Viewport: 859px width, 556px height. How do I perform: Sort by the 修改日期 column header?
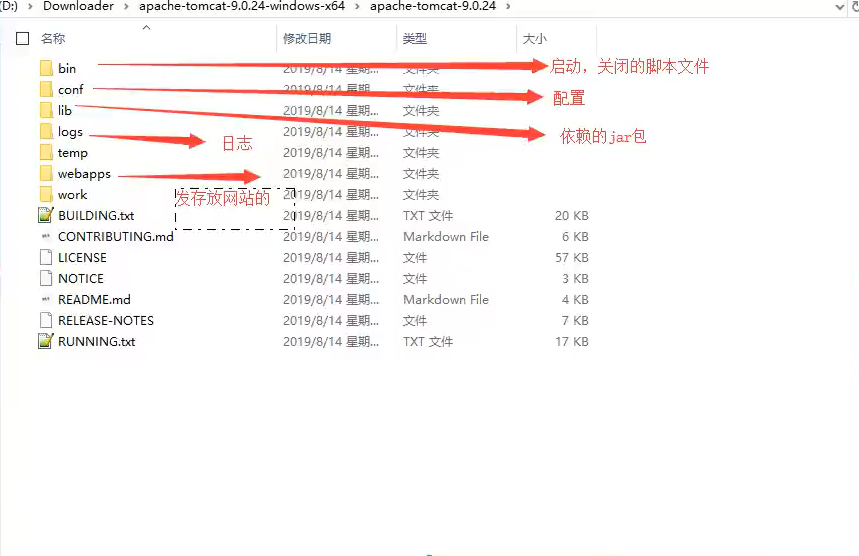tap(307, 38)
